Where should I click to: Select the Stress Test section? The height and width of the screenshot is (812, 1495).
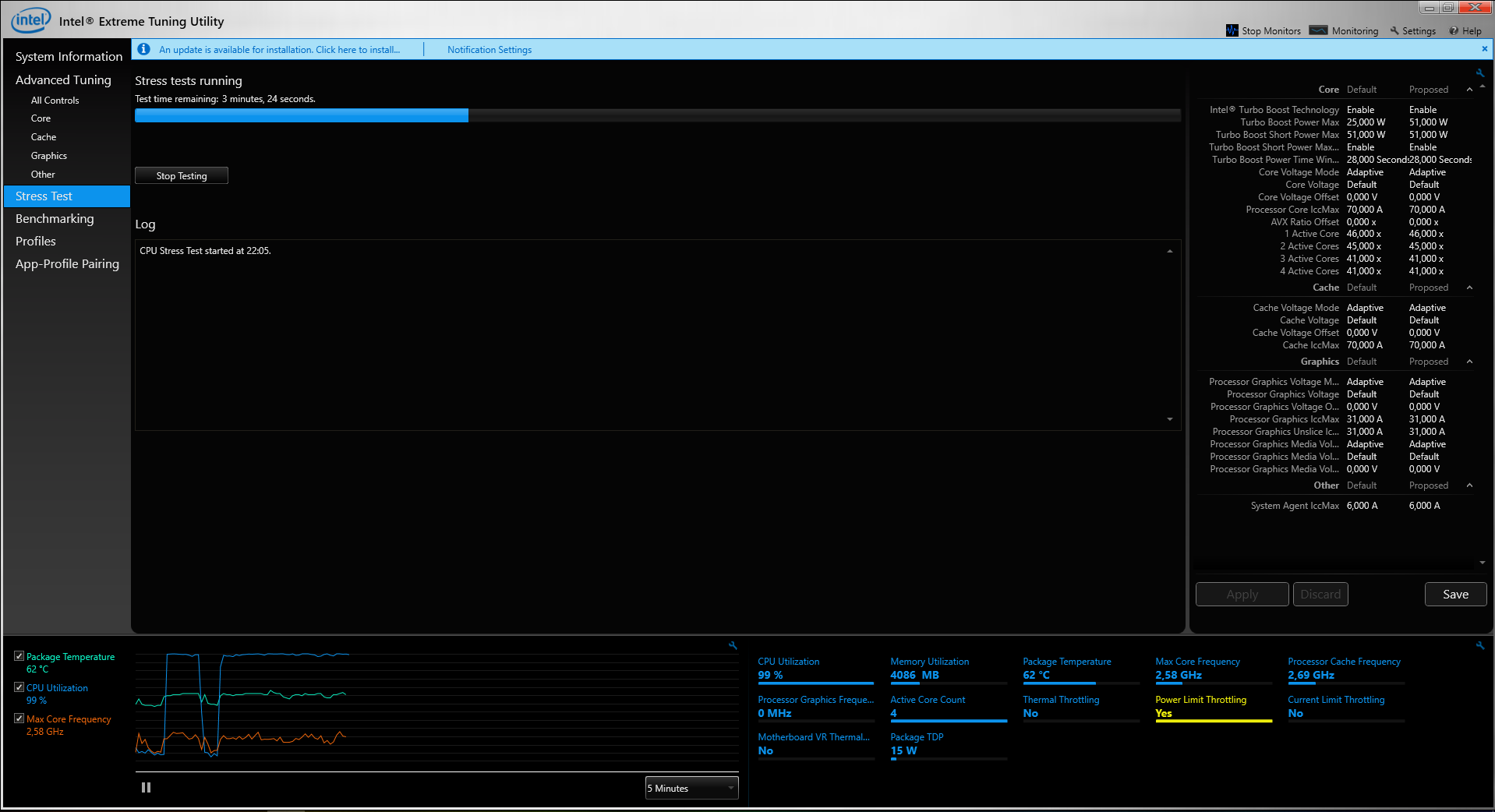click(67, 196)
